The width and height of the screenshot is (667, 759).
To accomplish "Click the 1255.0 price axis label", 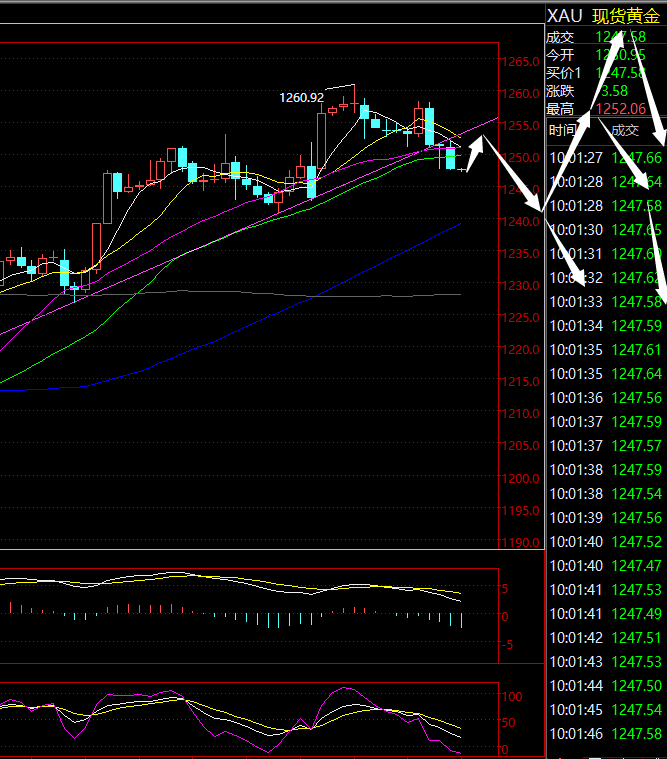I will (x=520, y=126).
